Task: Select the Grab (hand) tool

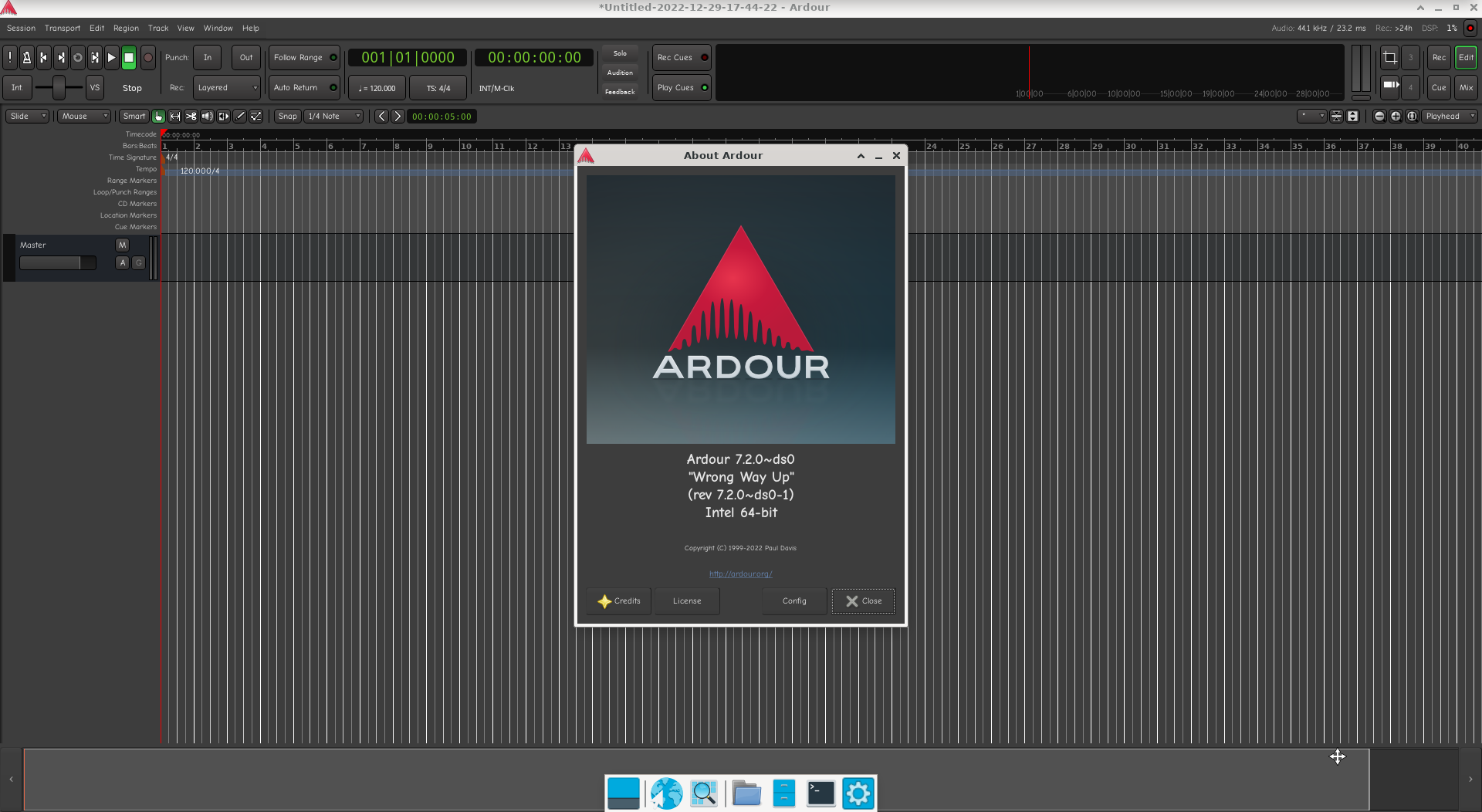Action: point(158,117)
